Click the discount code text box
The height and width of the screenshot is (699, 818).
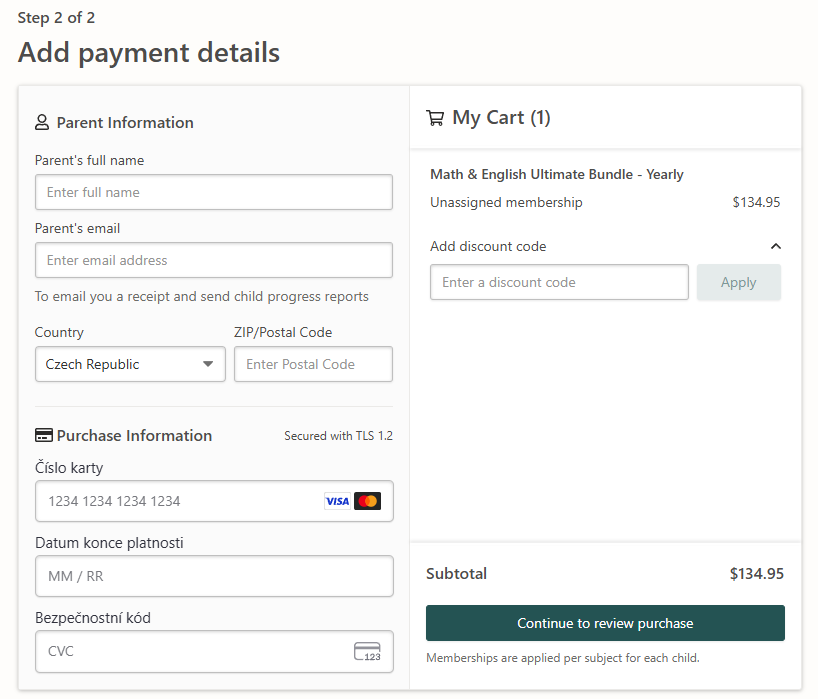click(x=559, y=282)
